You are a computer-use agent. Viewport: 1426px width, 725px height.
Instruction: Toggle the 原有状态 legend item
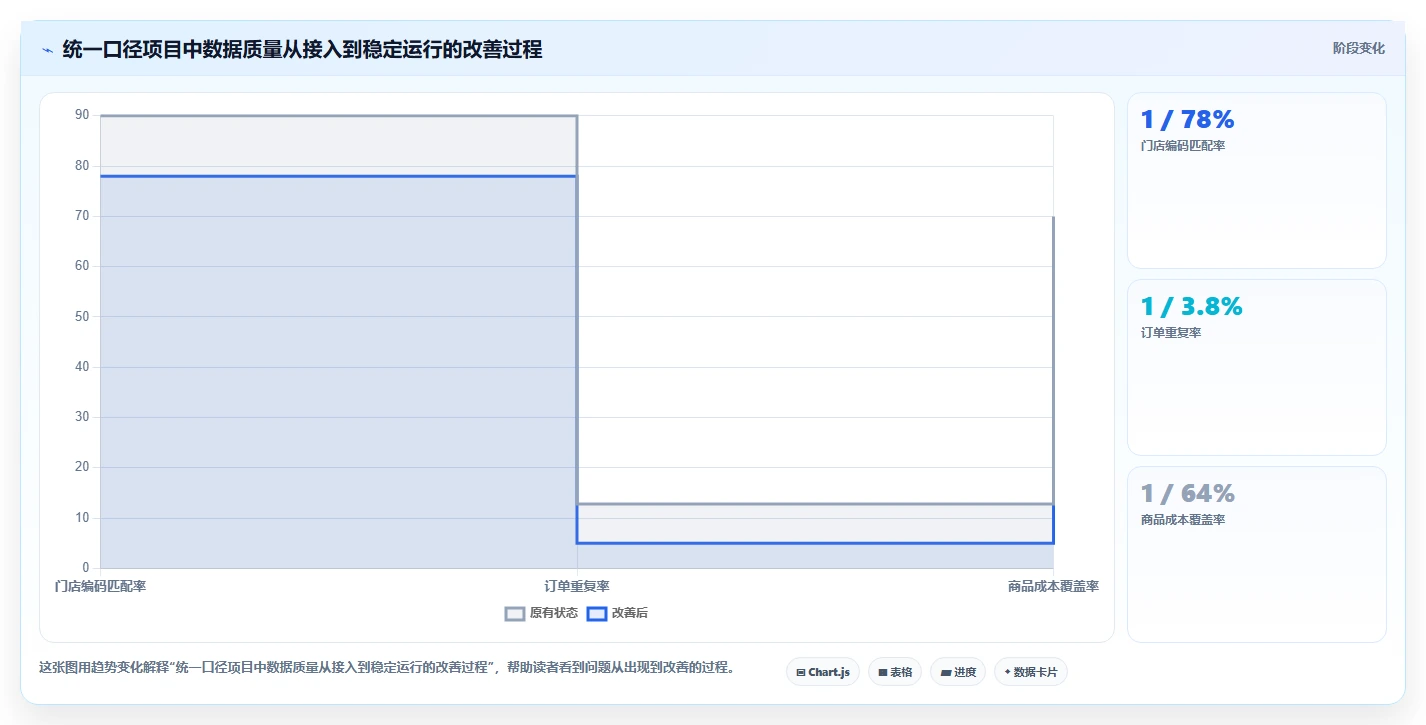tap(541, 613)
